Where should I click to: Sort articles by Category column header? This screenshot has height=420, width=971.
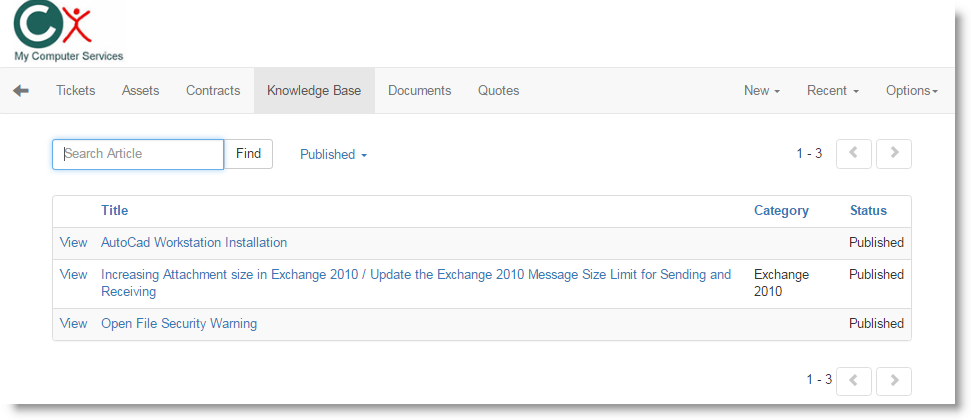[781, 211]
